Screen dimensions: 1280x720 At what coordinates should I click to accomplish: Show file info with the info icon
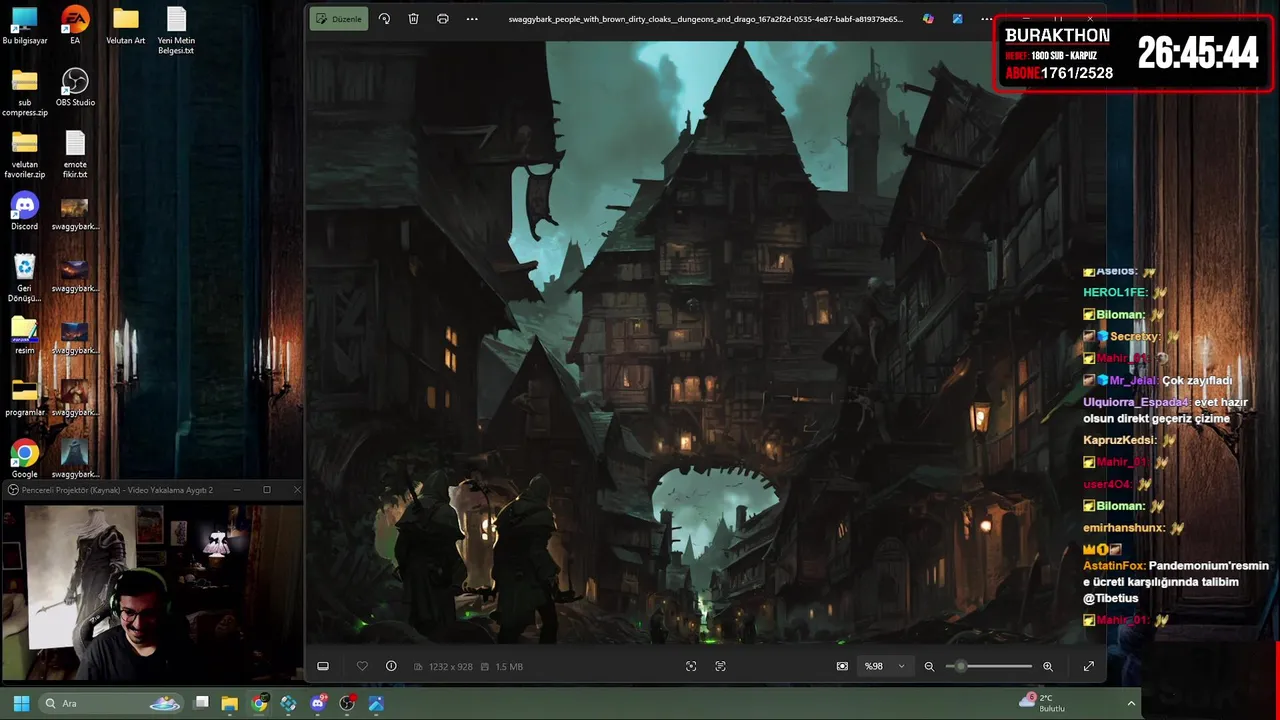pyautogui.click(x=391, y=666)
